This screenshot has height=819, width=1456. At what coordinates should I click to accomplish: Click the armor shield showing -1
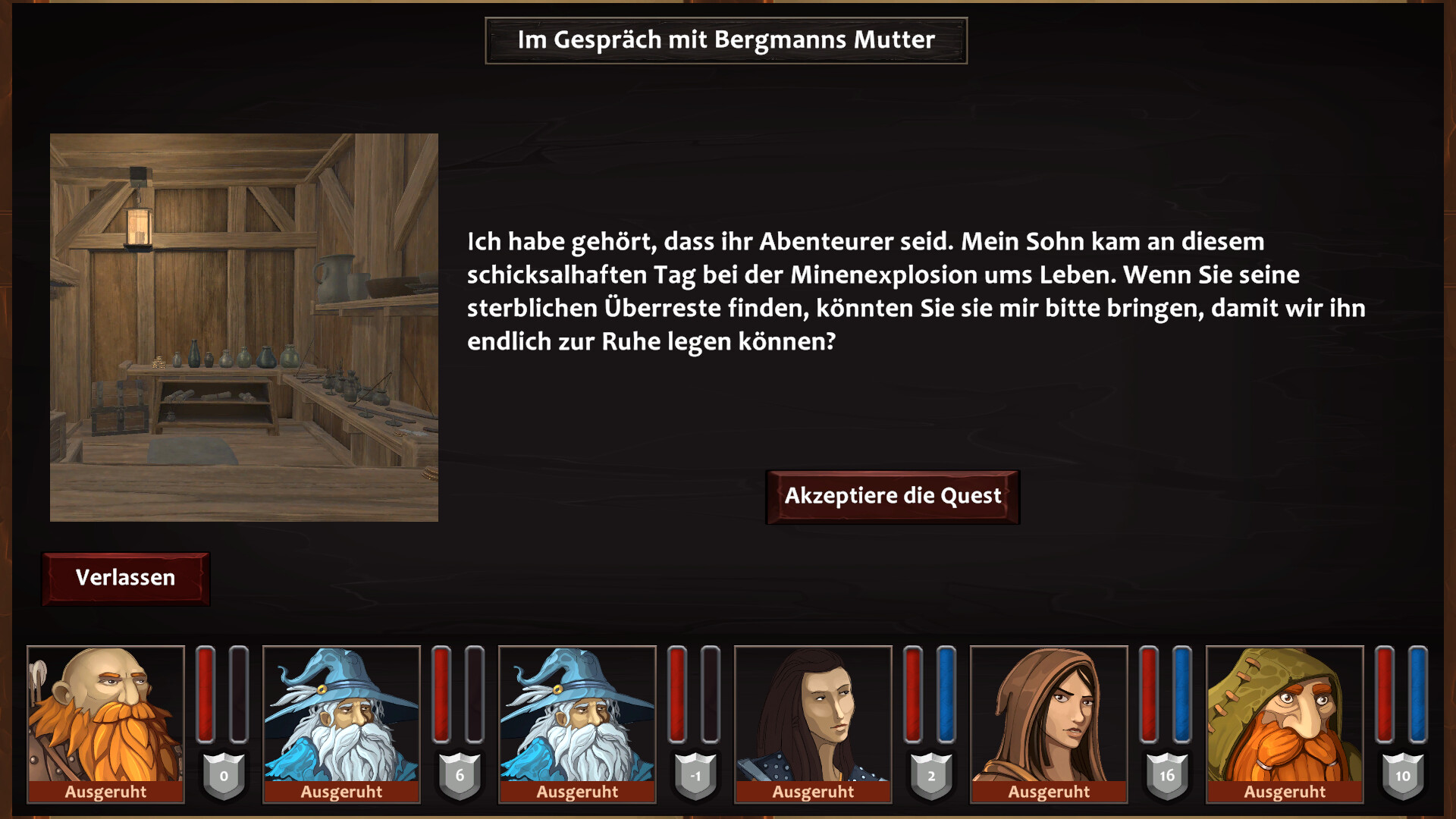click(x=695, y=776)
